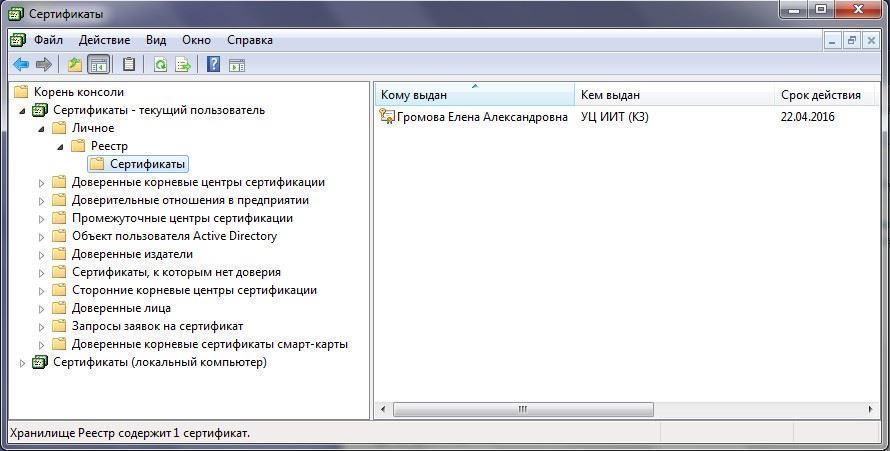This screenshot has width=890, height=451.
Task: Click the Up one level folder icon
Action: tap(74, 65)
